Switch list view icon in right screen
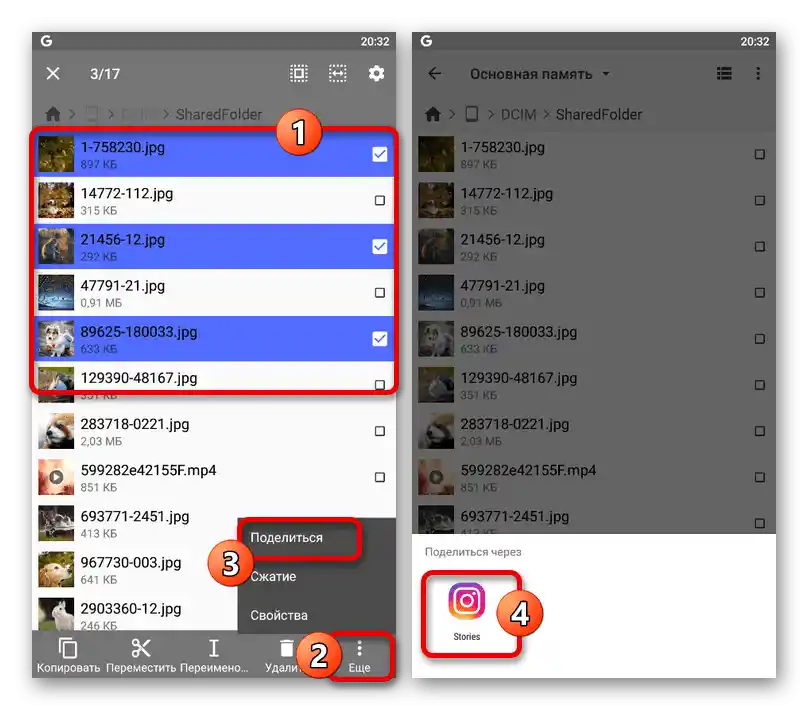Image resolution: width=808 pixels, height=710 pixels. 724,74
